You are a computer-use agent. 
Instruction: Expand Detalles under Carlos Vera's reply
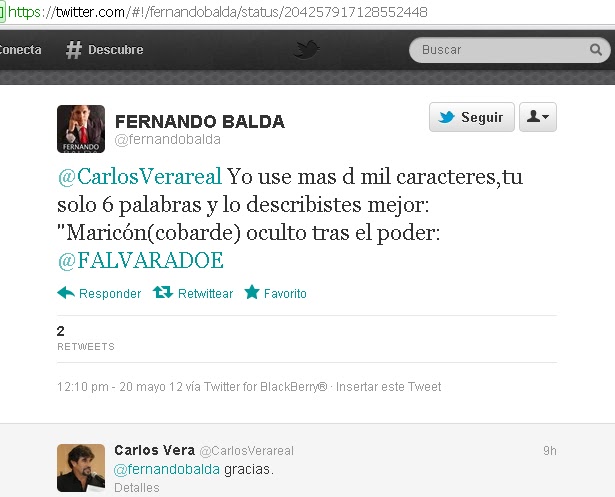click(x=137, y=488)
